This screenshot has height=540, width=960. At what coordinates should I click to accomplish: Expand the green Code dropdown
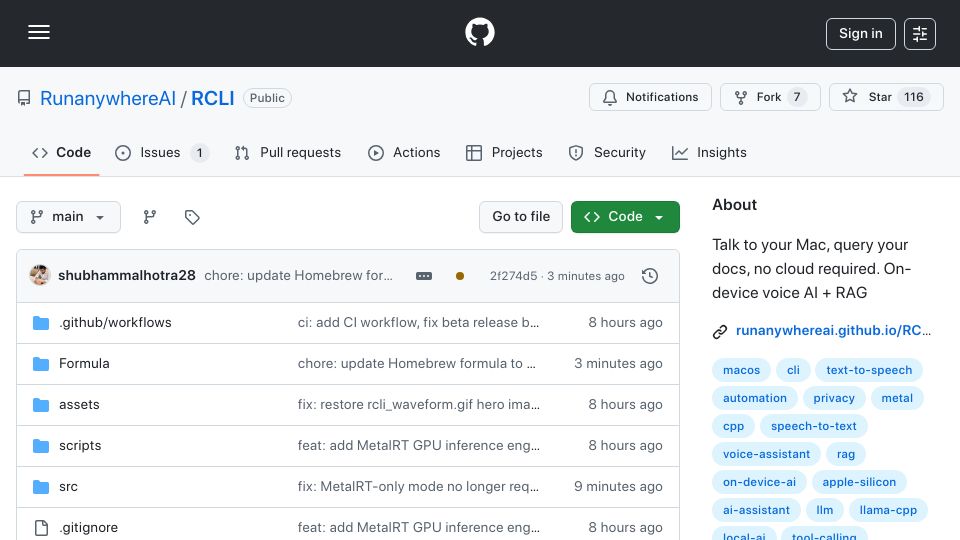(x=625, y=217)
